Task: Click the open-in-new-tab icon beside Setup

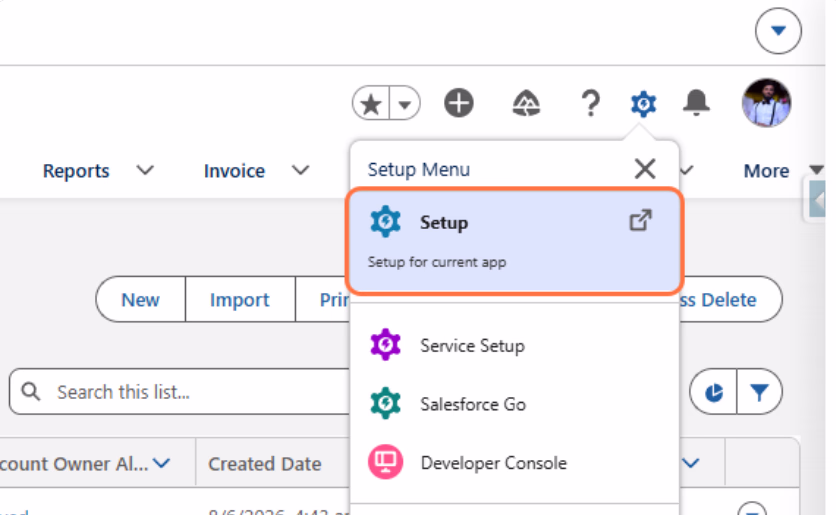Action: (640, 220)
